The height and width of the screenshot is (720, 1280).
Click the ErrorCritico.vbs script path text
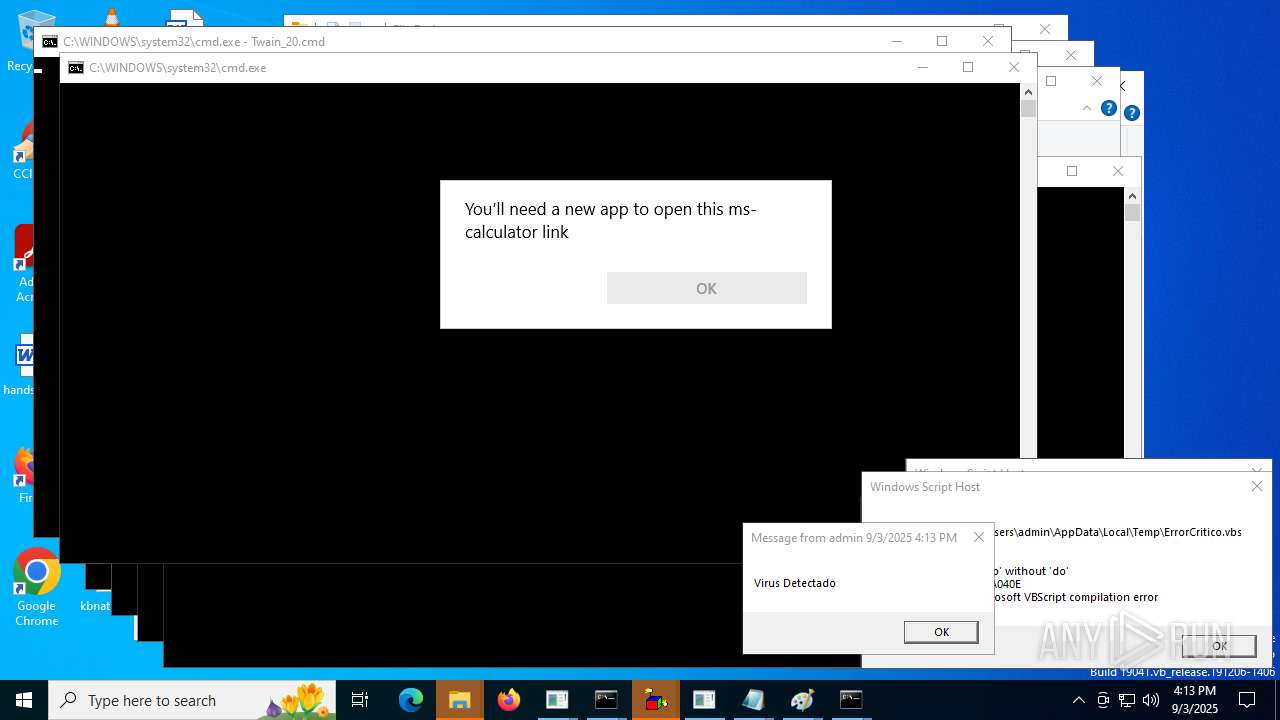click(x=1118, y=532)
